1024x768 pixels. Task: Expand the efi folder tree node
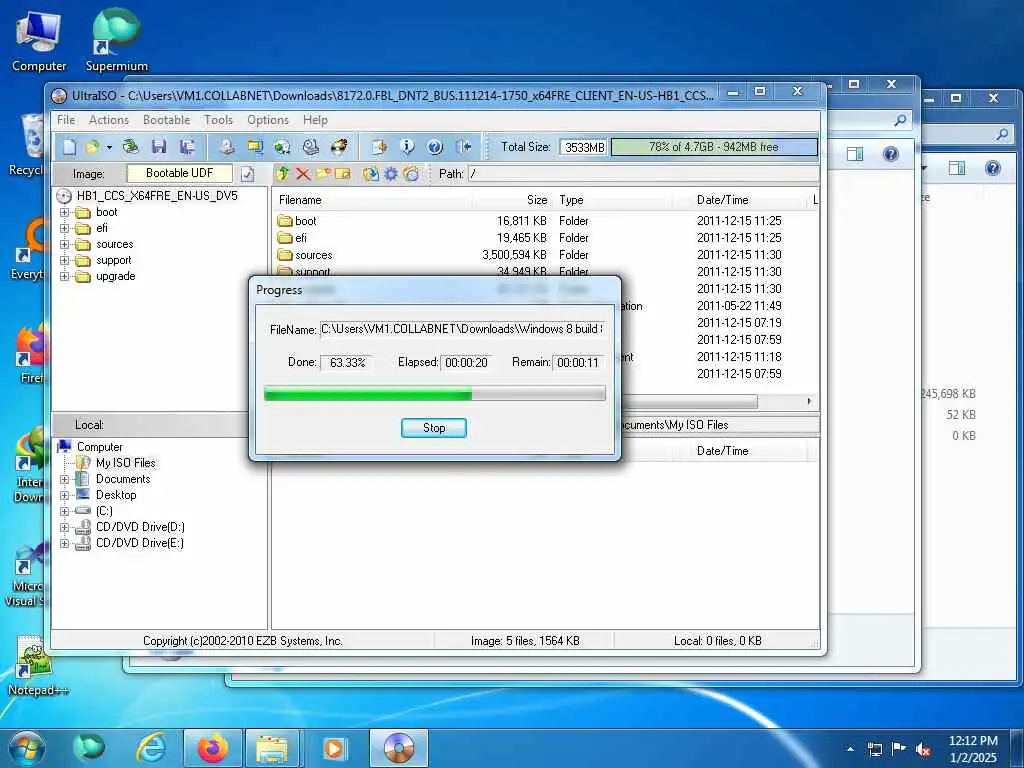64,229
